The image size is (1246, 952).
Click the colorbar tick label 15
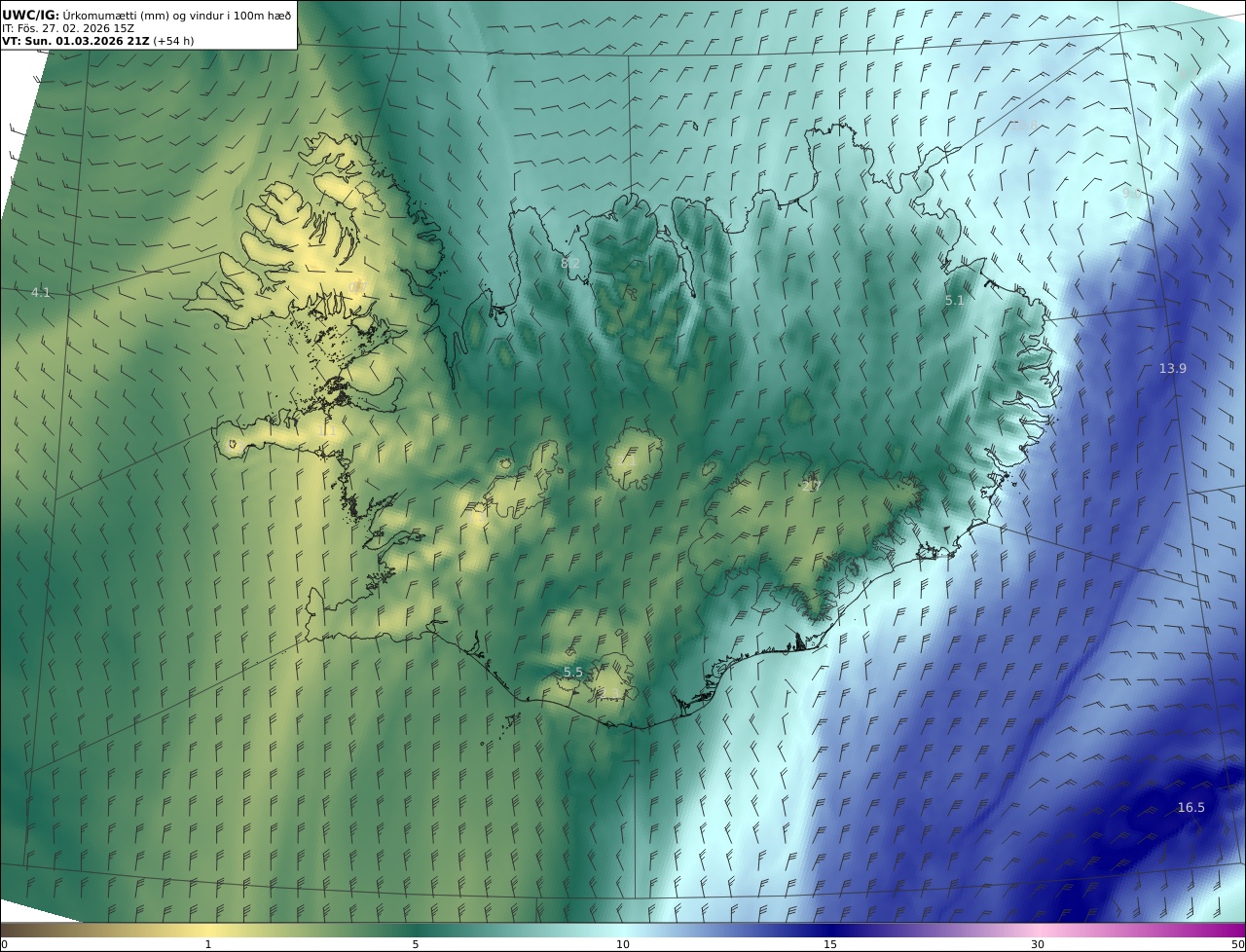click(x=830, y=944)
